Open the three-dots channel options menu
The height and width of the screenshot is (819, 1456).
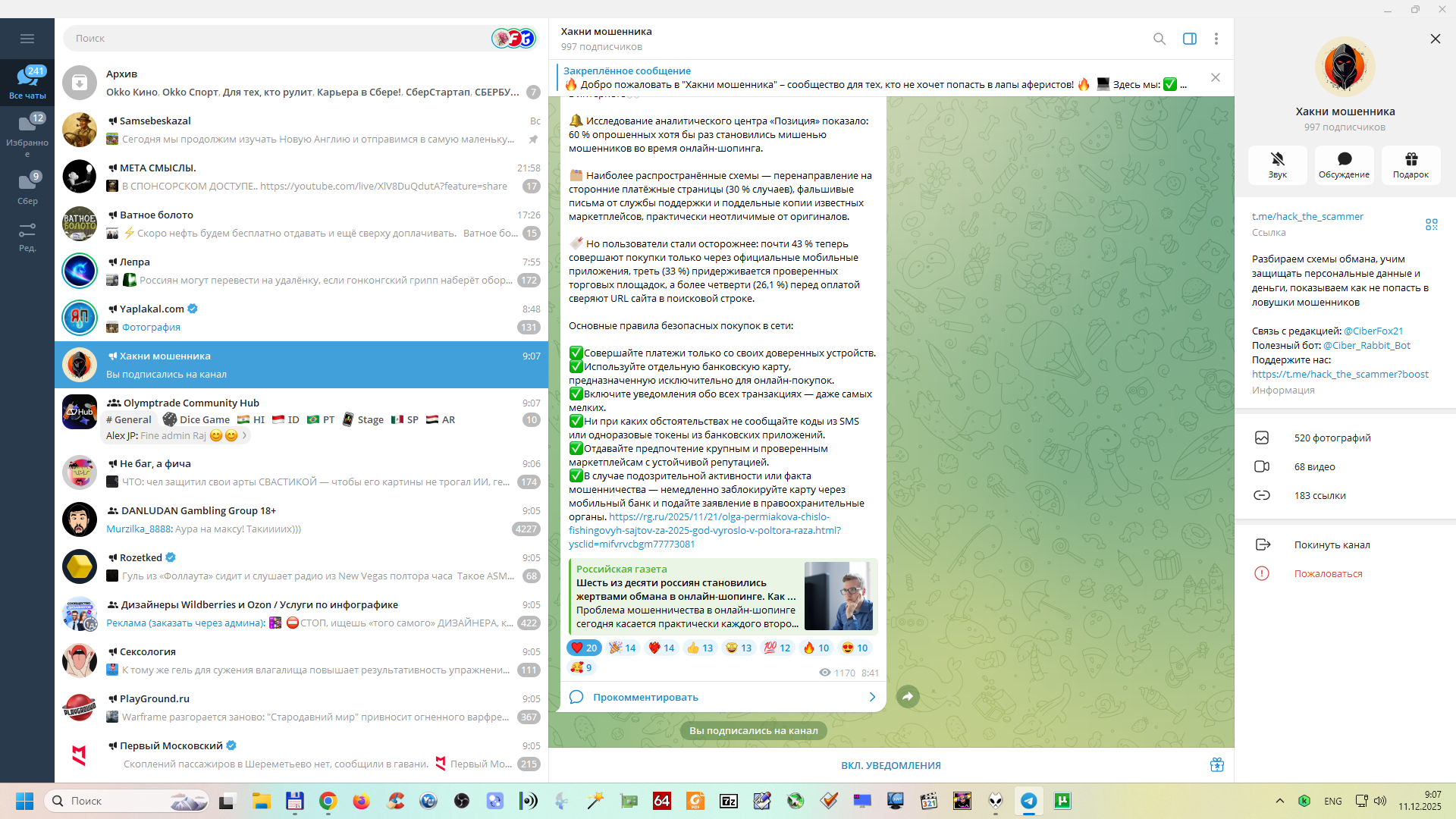[1216, 39]
